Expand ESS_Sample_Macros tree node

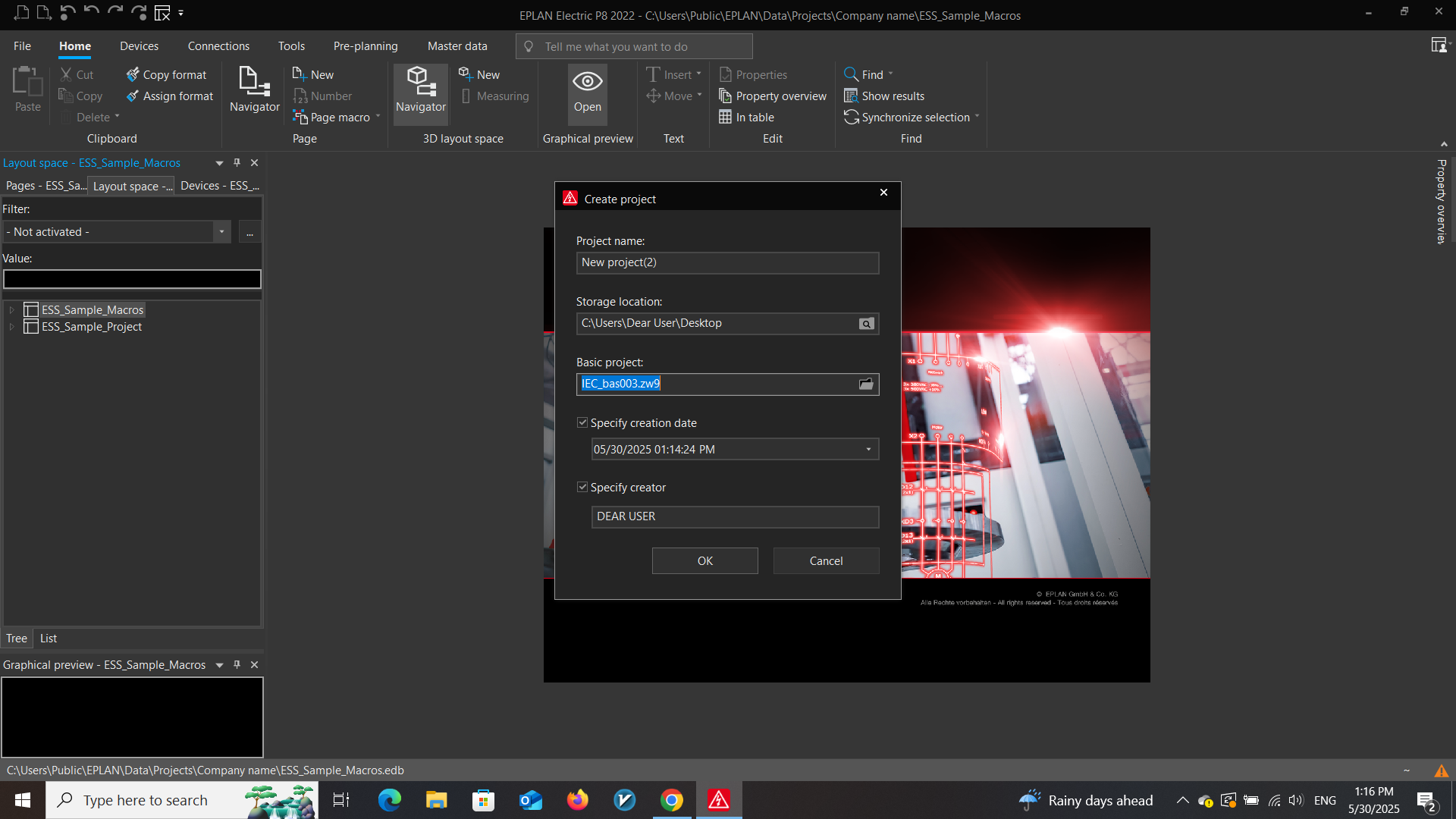pyautogui.click(x=11, y=310)
